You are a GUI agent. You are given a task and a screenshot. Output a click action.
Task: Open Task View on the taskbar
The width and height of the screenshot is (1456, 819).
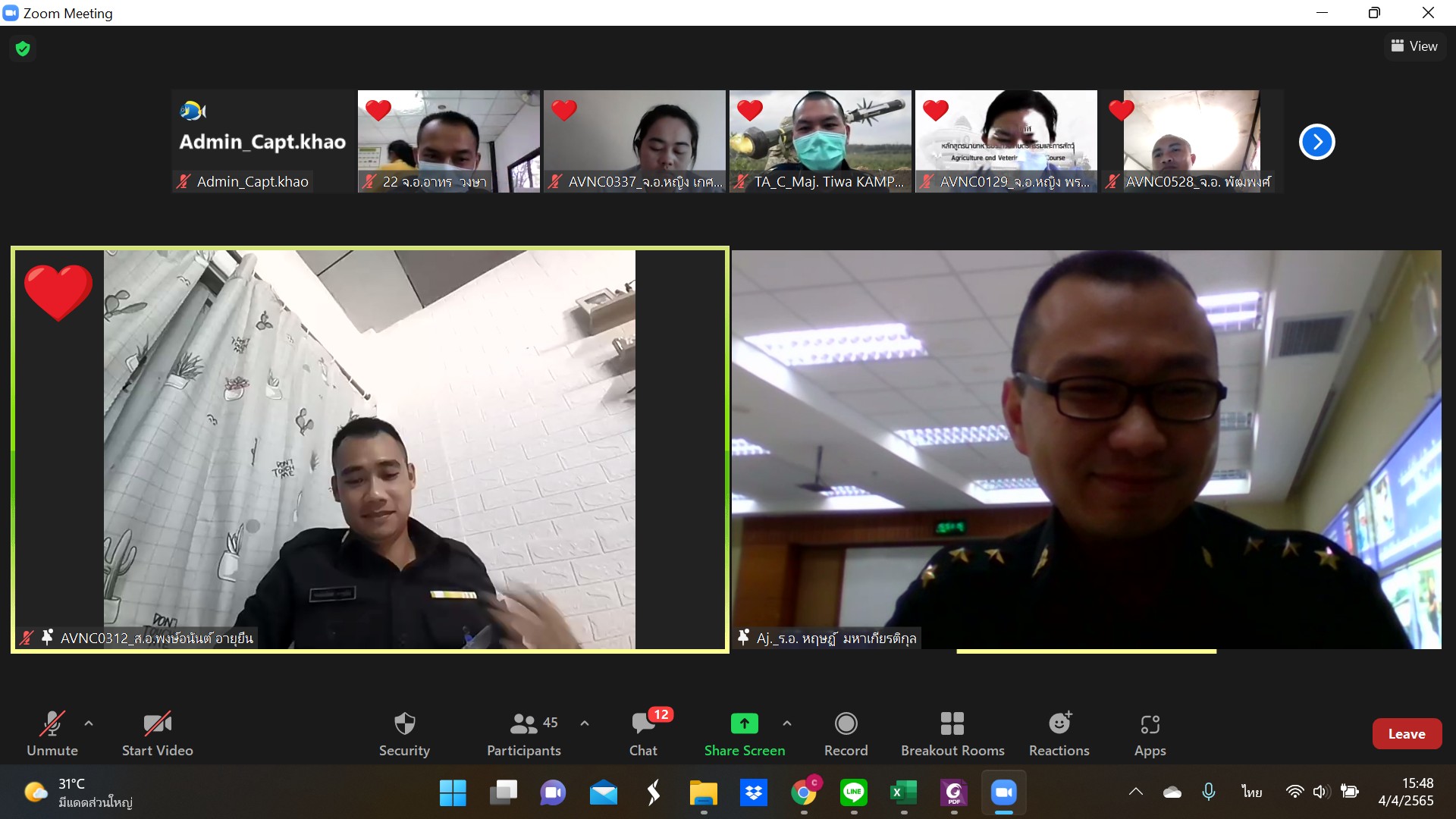[x=503, y=793]
